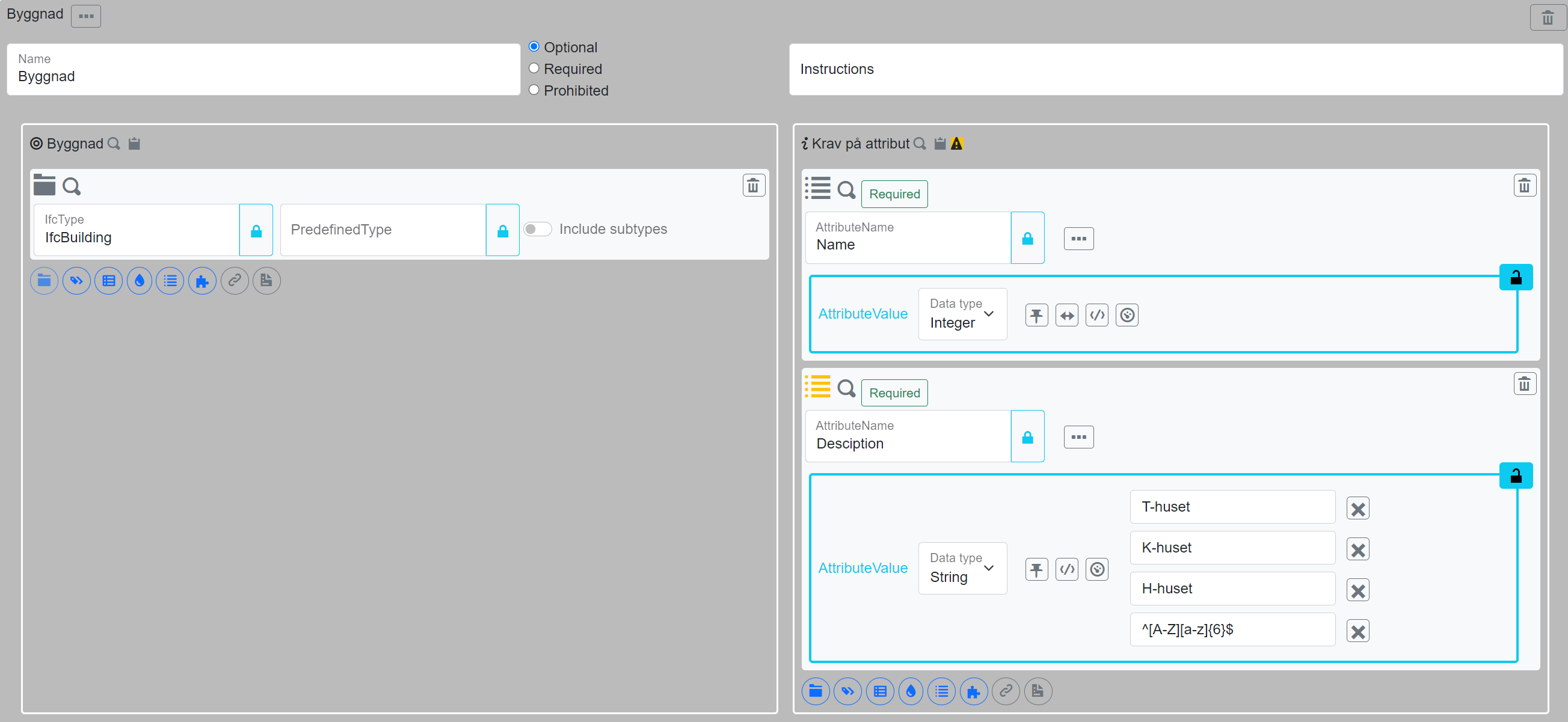This screenshot has width=1568, height=722.
Task: Click the pattern code icon next to the String data type
Action: click(1066, 569)
